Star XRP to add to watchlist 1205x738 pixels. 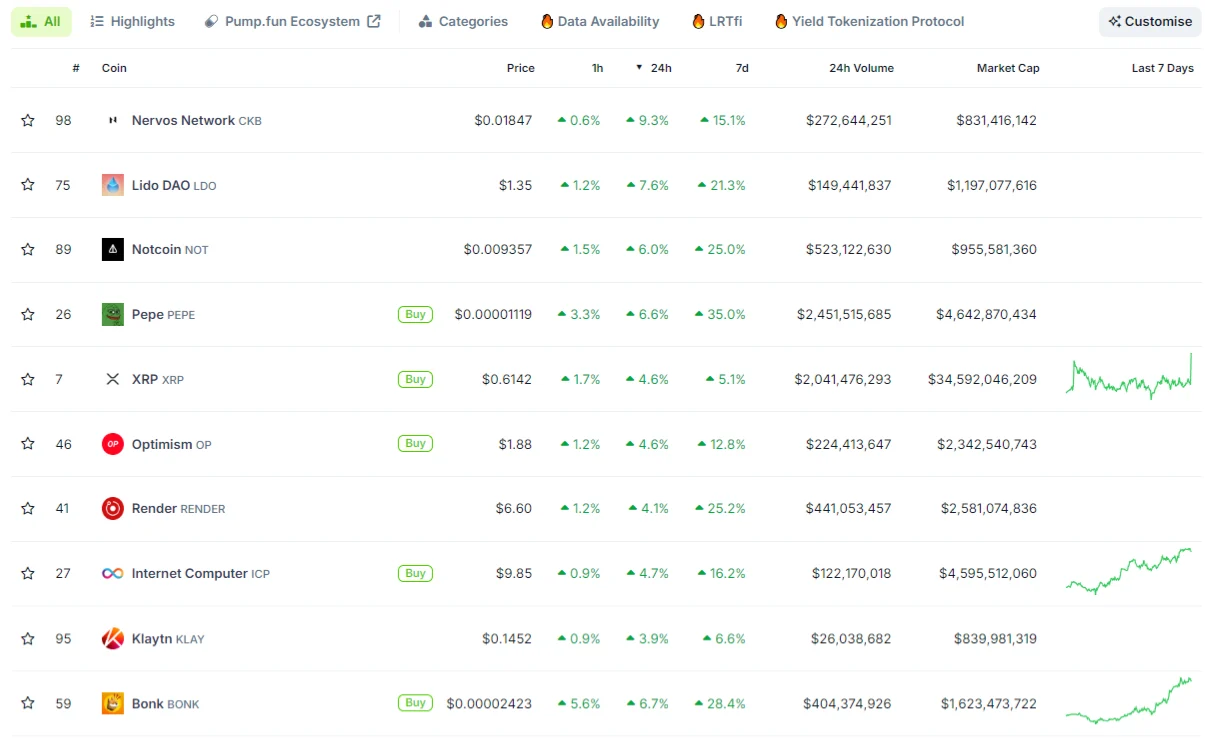point(28,380)
